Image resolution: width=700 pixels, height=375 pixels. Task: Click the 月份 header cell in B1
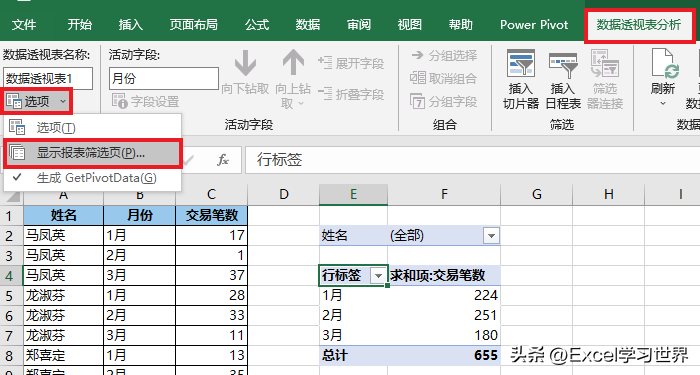pos(139,215)
